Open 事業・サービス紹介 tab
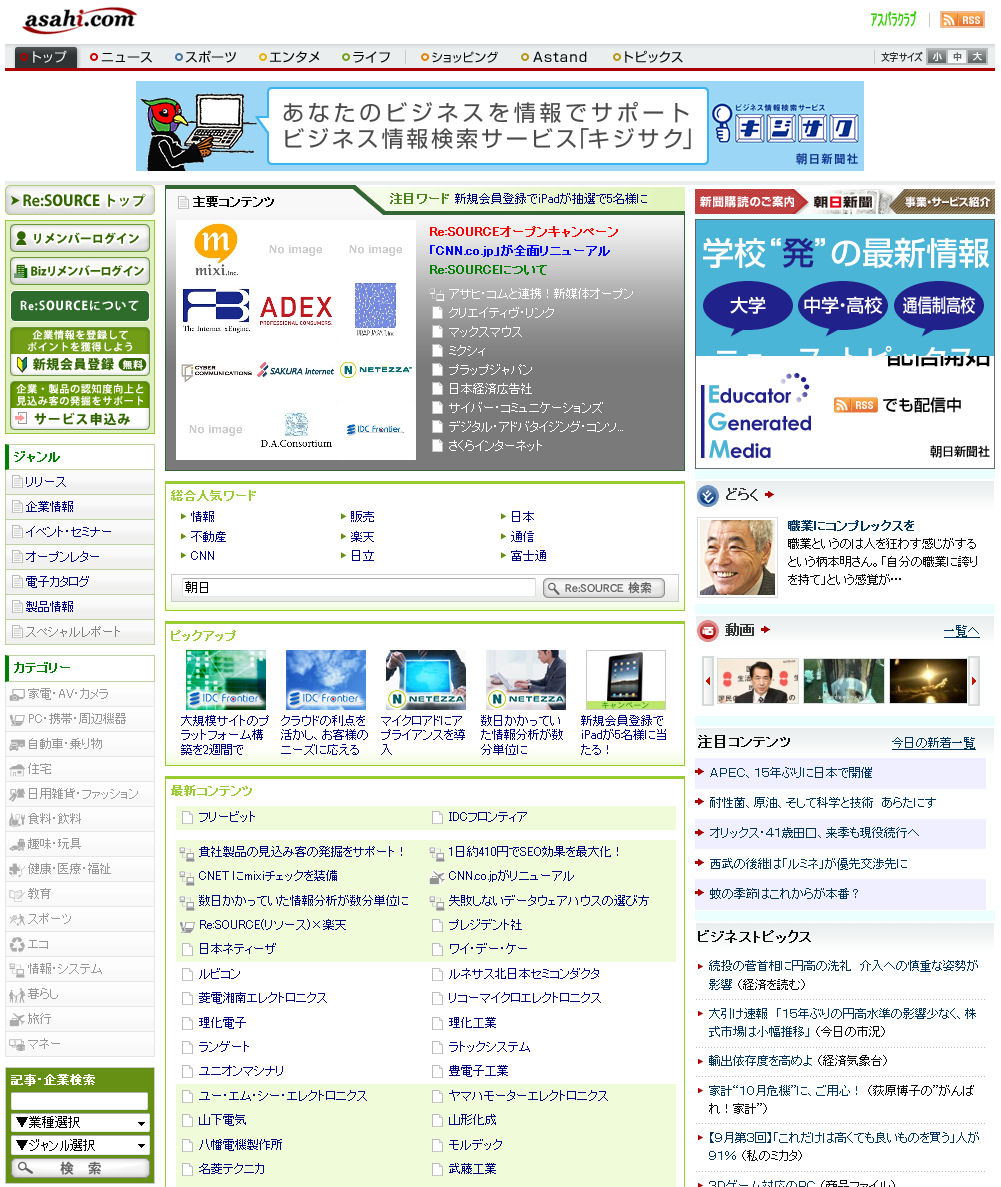Screen dimensions: 1001x1187 [944, 201]
